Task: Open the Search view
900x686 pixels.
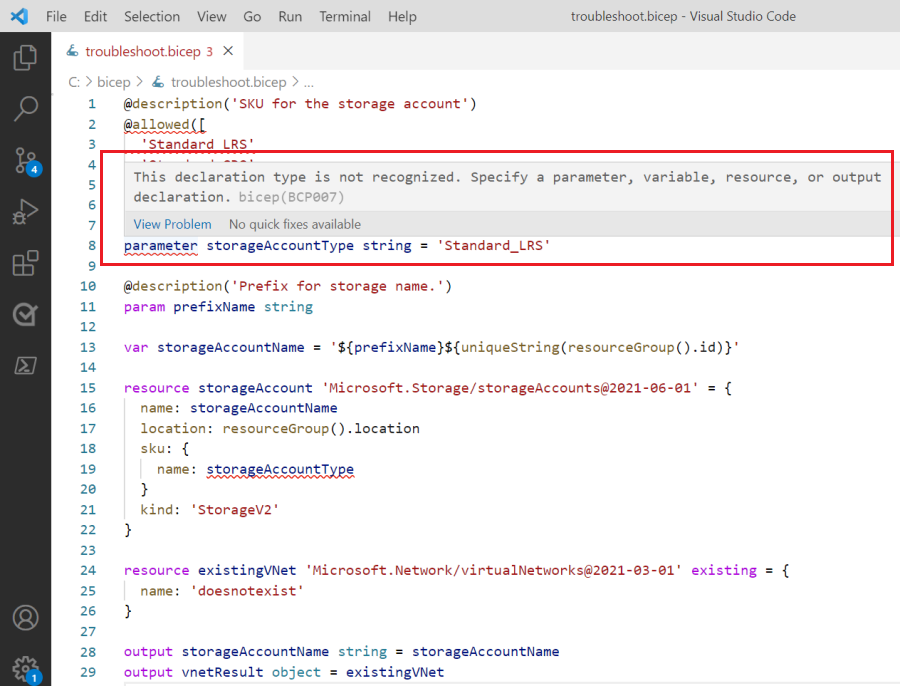Action: [26, 108]
